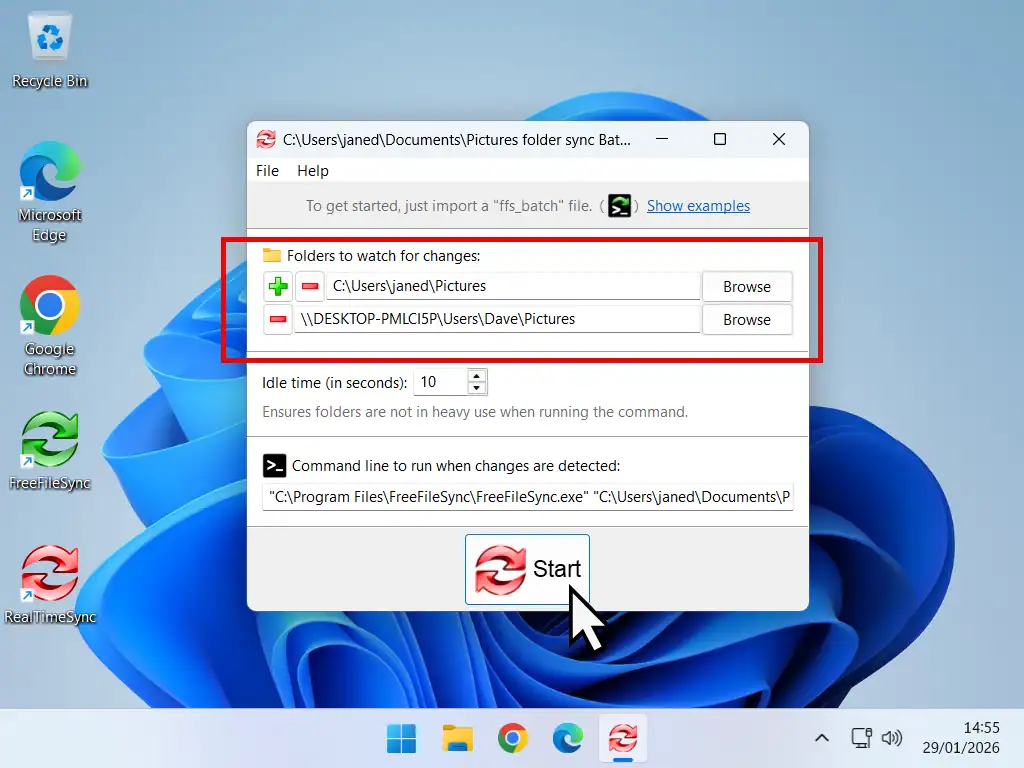Screen dimensions: 1024x768
Task: Click the green plus to add a folder row
Action: [x=277, y=286]
